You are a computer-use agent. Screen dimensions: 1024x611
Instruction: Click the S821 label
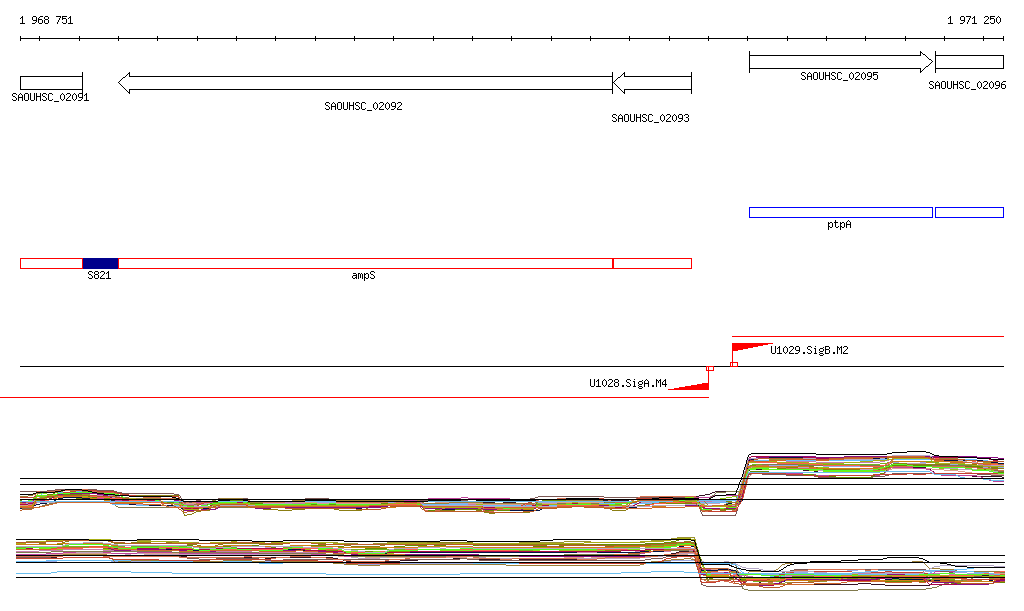99,275
